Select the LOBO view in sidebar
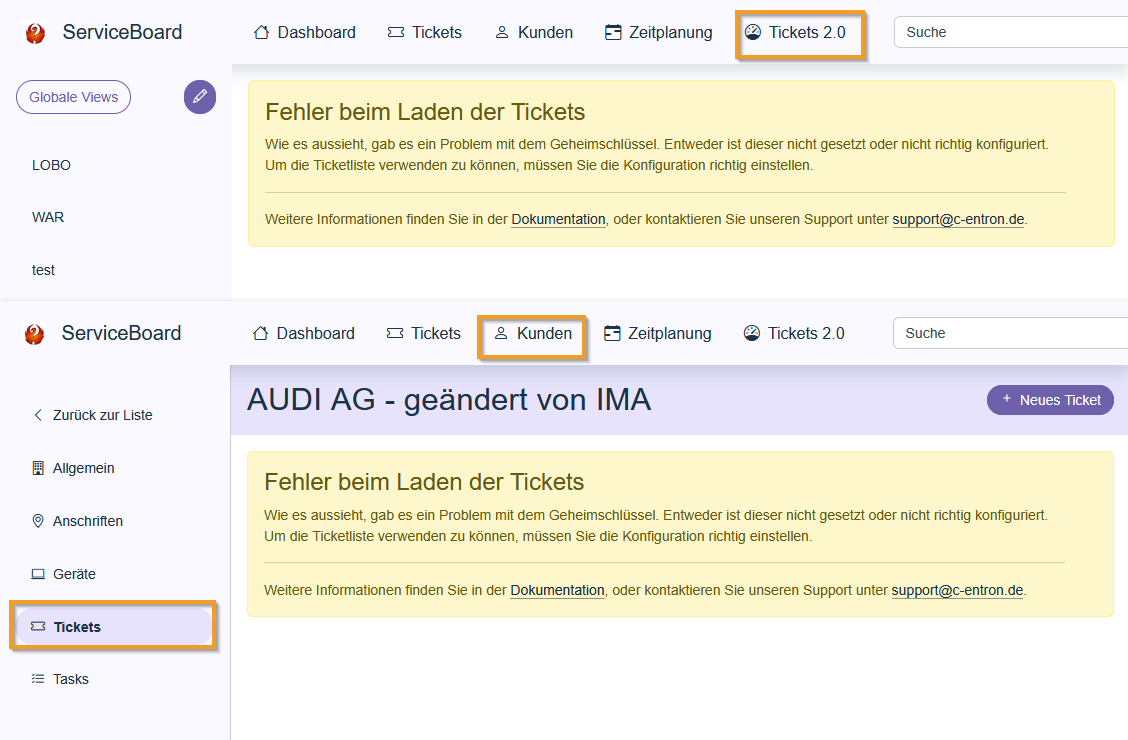The width and height of the screenshot is (1128, 740). coord(52,165)
